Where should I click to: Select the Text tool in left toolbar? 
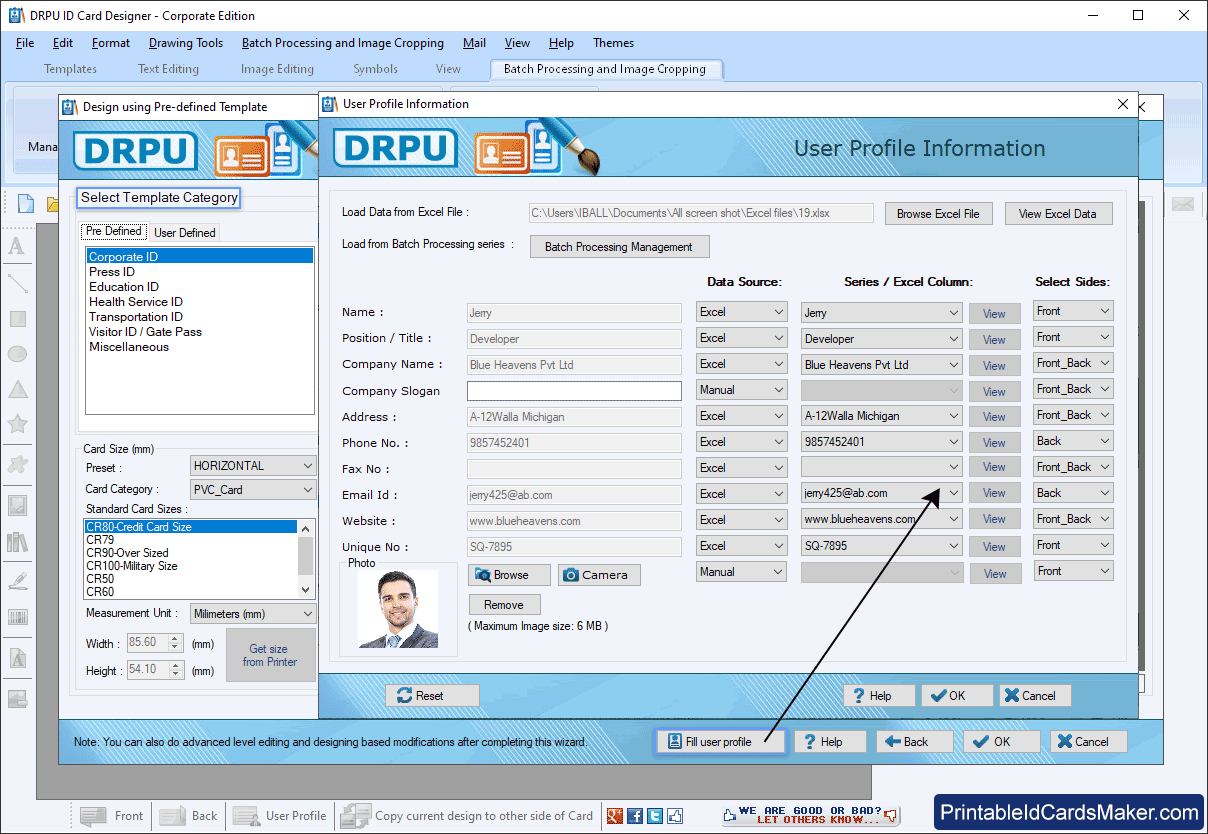point(17,246)
